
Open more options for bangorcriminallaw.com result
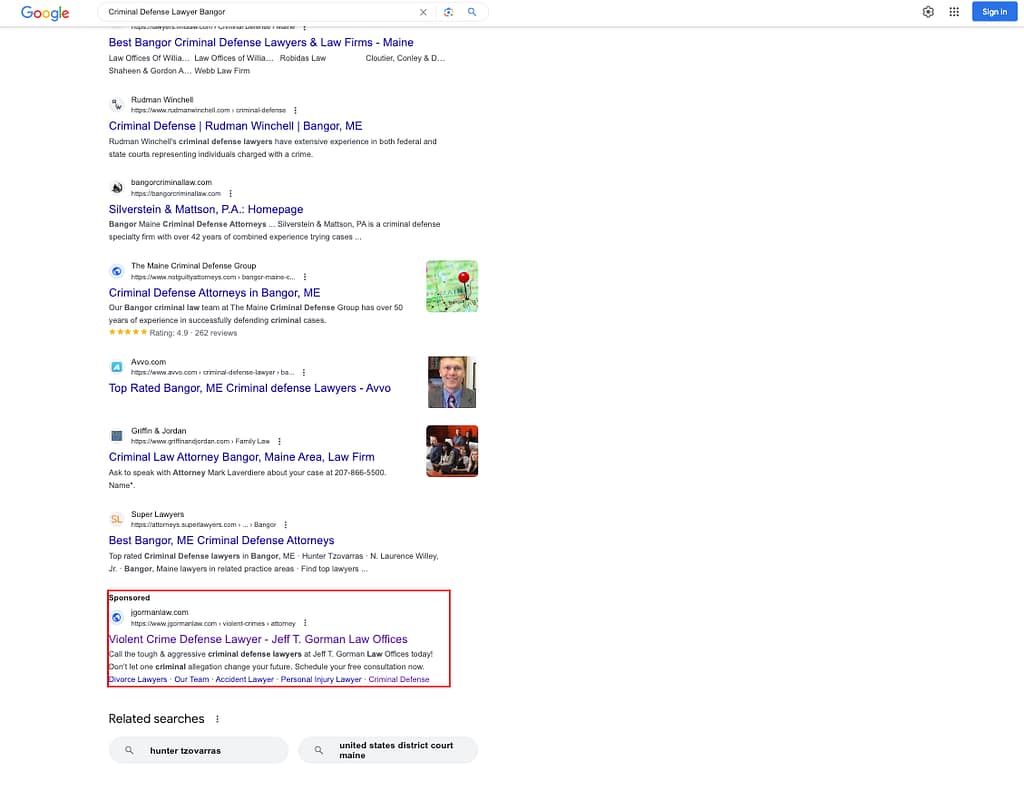click(x=231, y=194)
